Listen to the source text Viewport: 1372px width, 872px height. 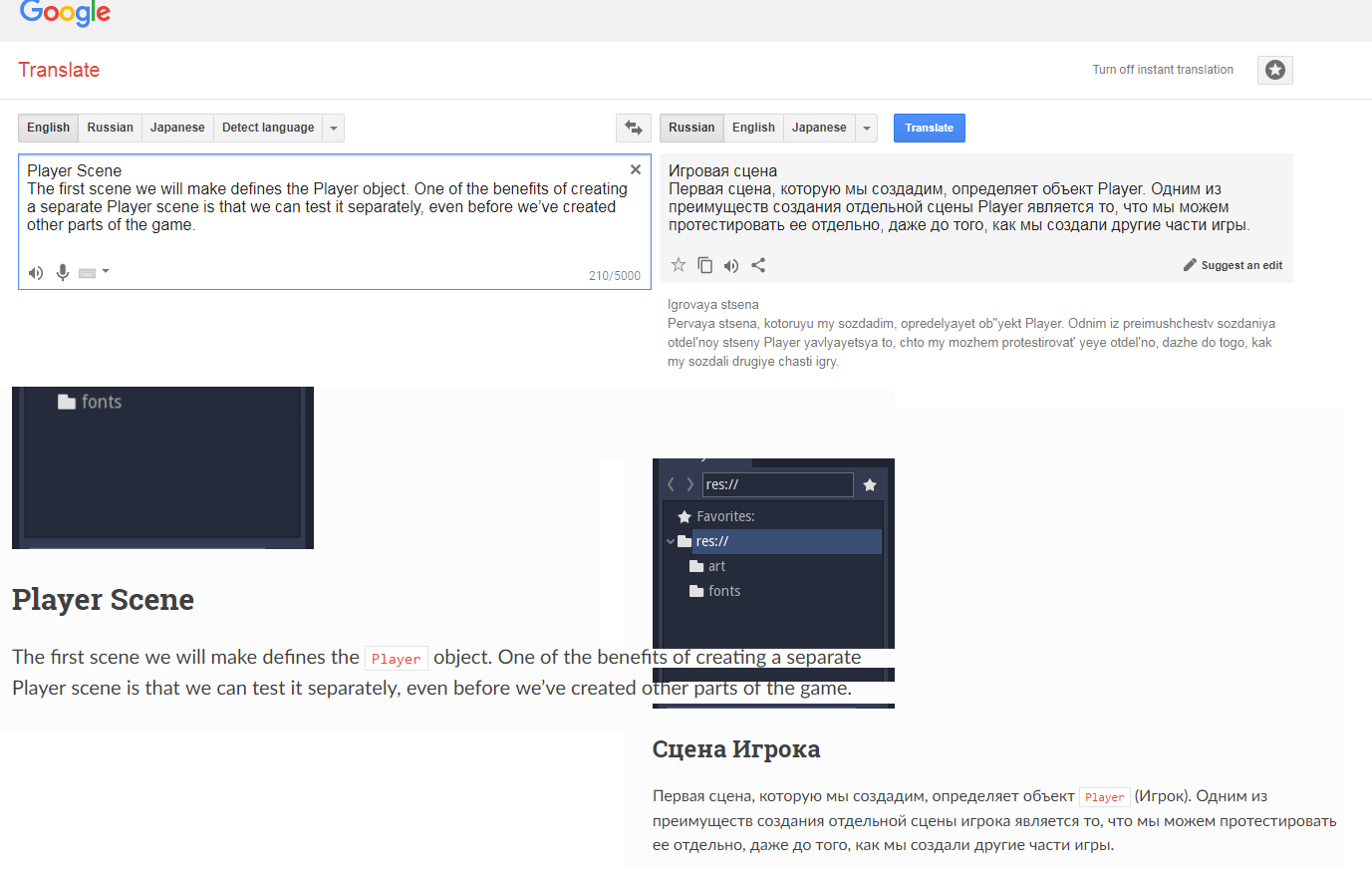36,273
